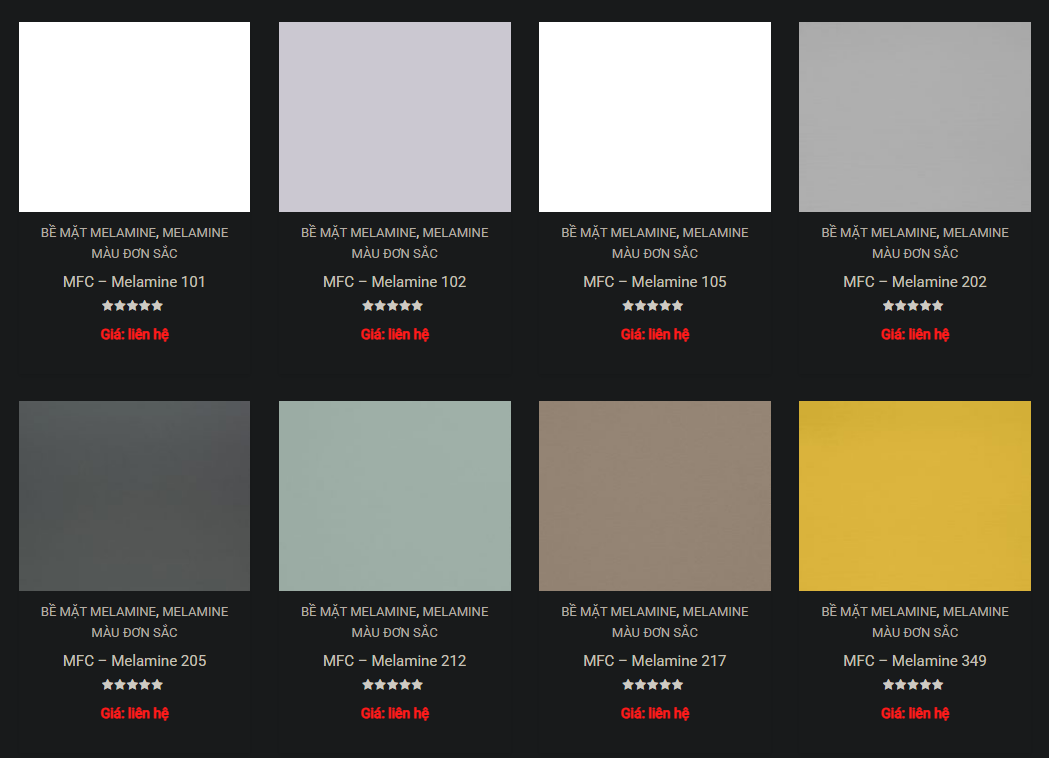1049x758 pixels.
Task: Click the 'MFC – Melamine 102' product title
Action: [394, 282]
